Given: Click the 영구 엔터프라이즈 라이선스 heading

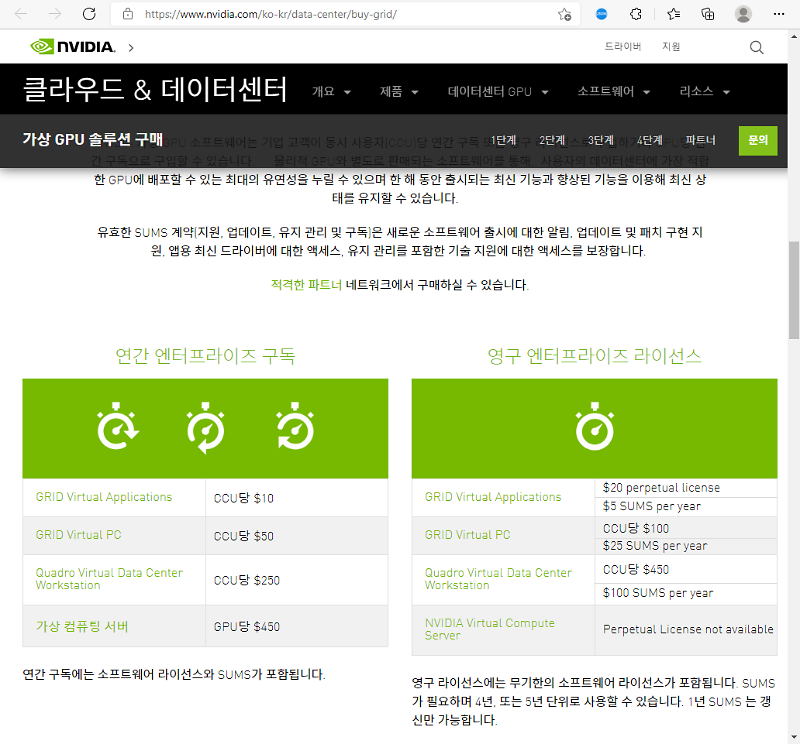Looking at the screenshot, I should click(x=594, y=355).
